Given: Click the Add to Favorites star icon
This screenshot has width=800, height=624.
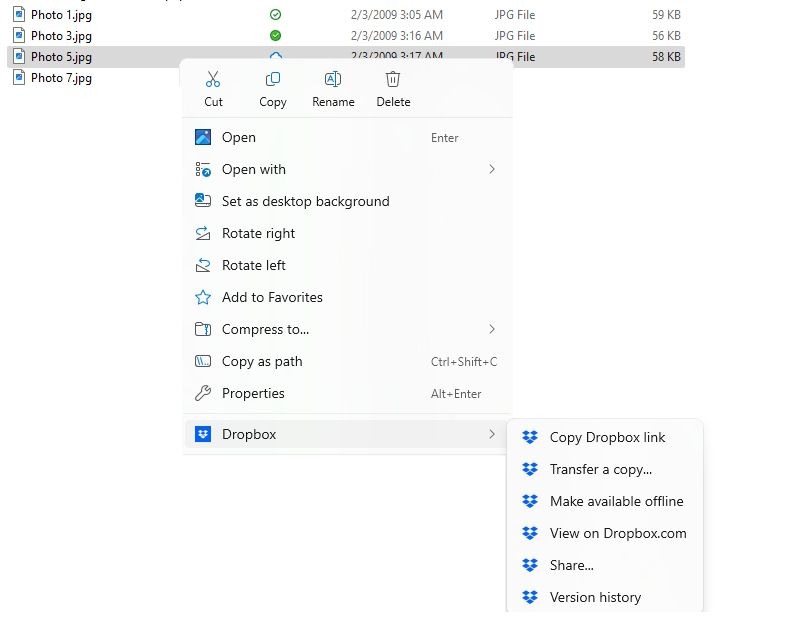Looking at the screenshot, I should point(203,297).
